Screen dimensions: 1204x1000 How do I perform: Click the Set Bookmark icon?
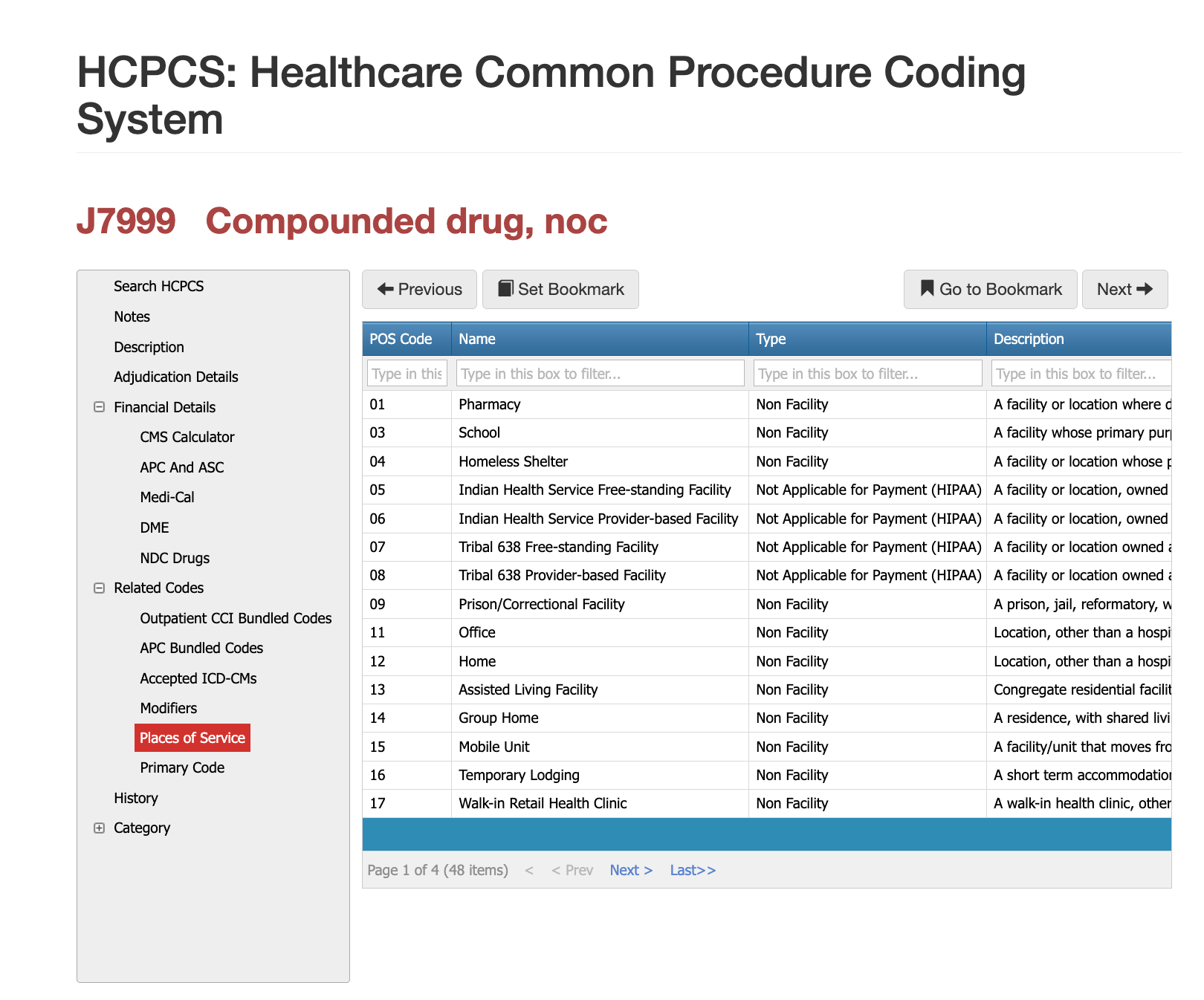pyautogui.click(x=505, y=288)
